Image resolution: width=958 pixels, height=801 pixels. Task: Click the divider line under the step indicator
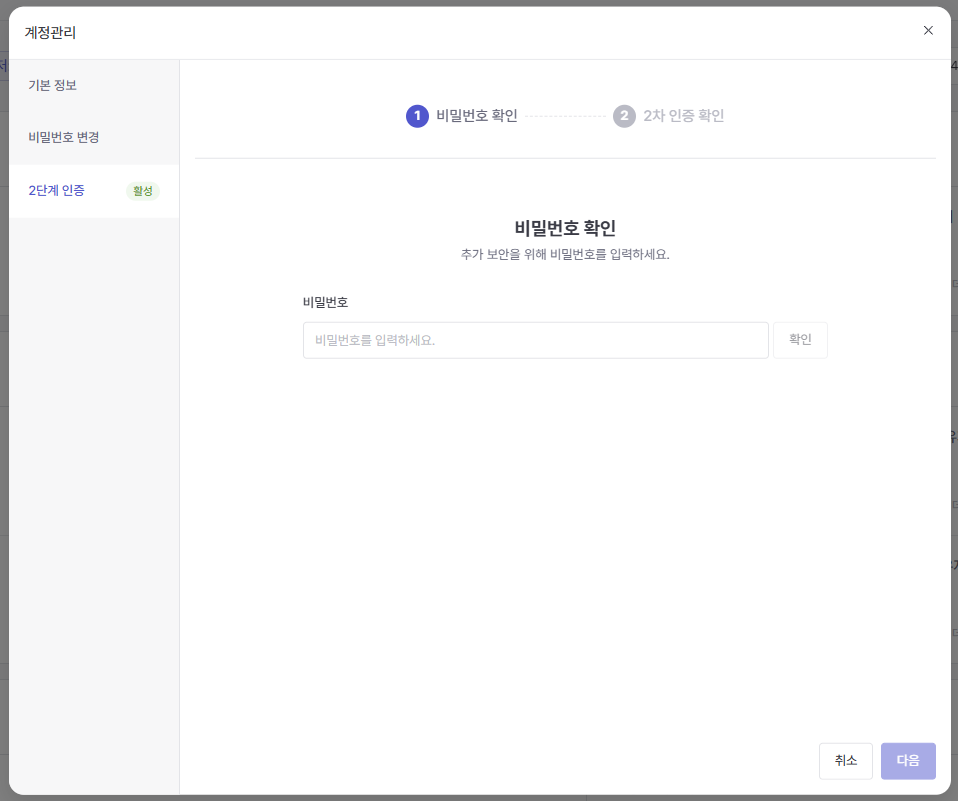(565, 158)
